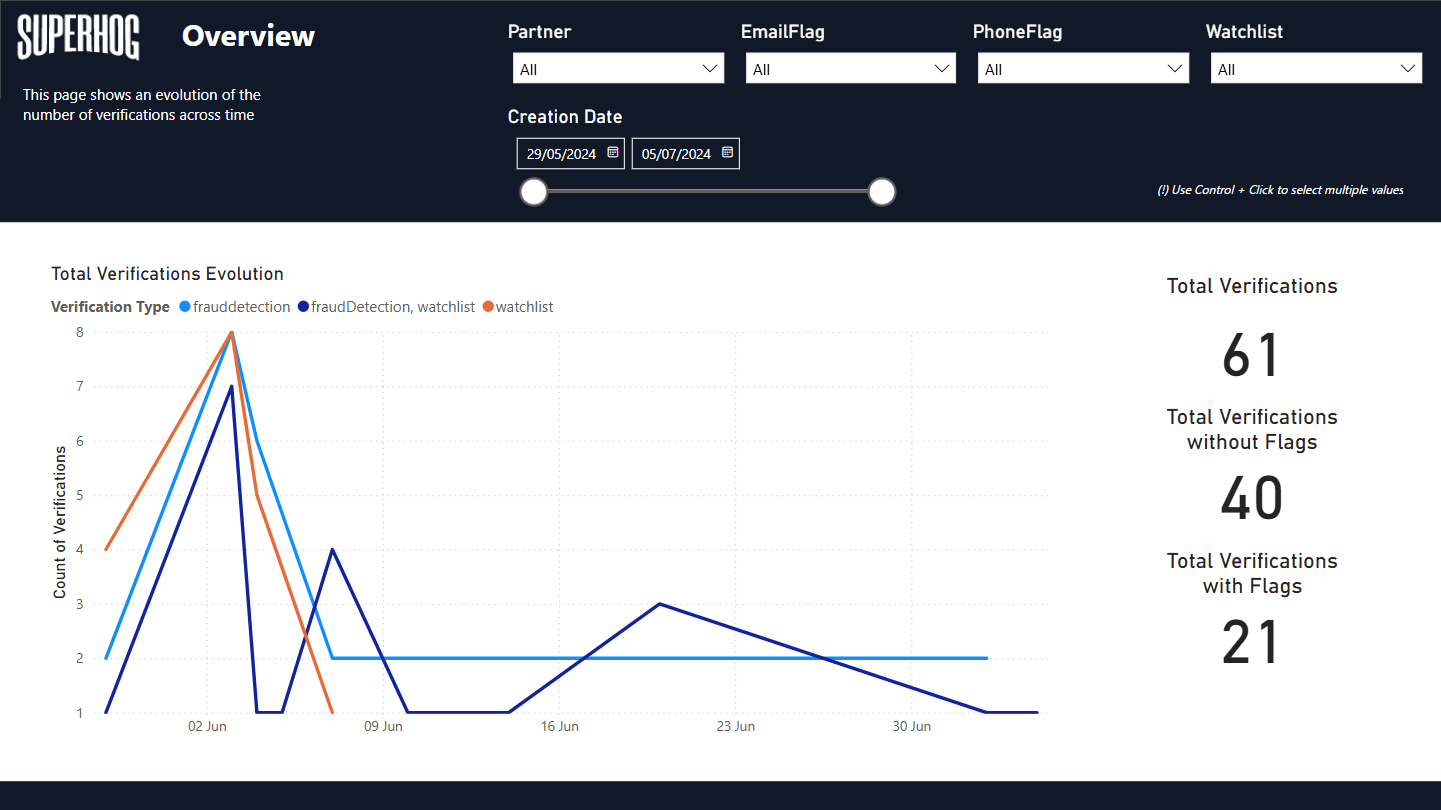The height and width of the screenshot is (810, 1441).
Task: Open end date calendar picker icon
Action: click(x=728, y=153)
